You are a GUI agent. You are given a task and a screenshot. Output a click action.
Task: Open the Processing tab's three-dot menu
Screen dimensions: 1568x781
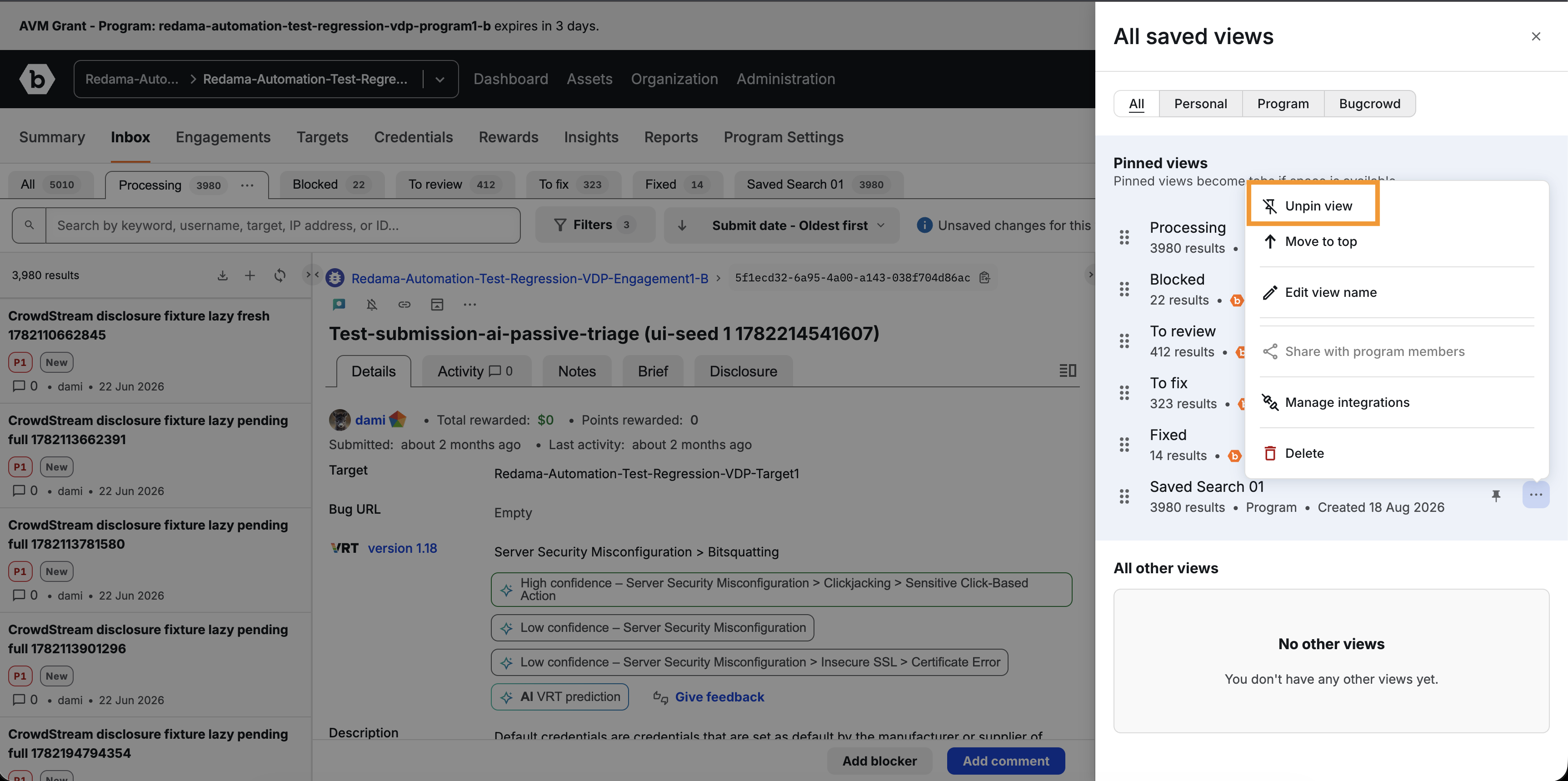[247, 185]
